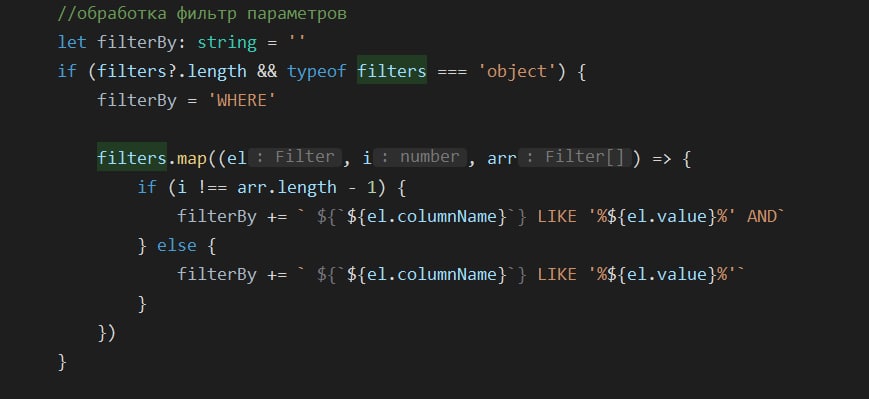Click the 'WHERE' string literal
The height and width of the screenshot is (399, 869).
[x=242, y=100]
